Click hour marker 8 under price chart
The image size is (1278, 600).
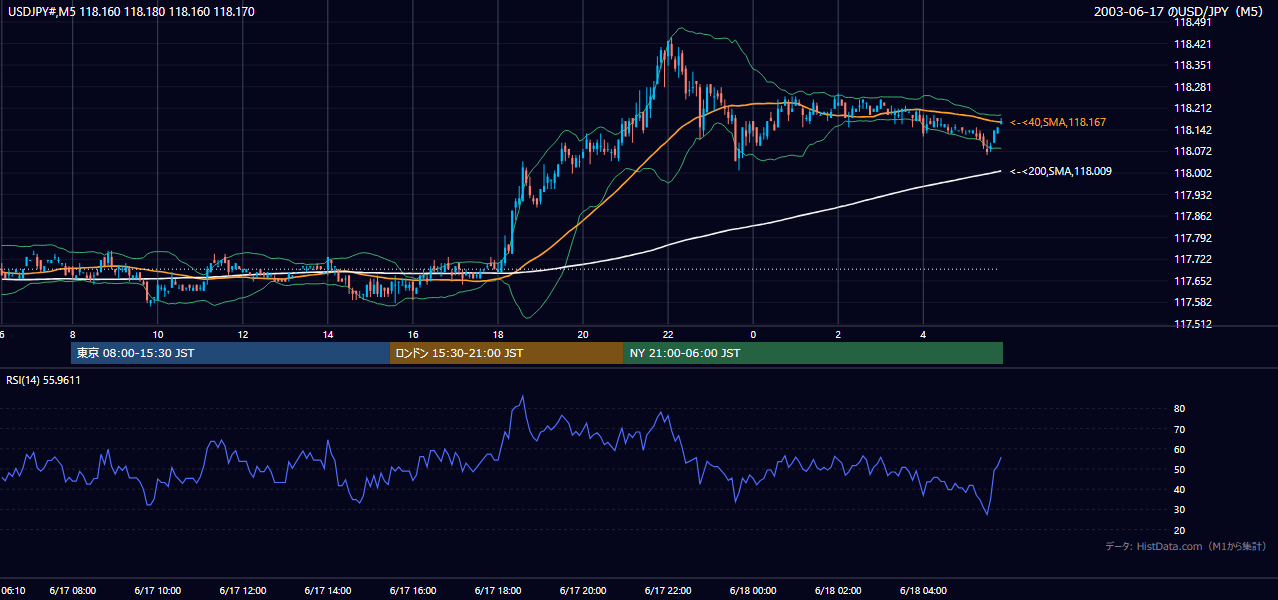(x=72, y=334)
